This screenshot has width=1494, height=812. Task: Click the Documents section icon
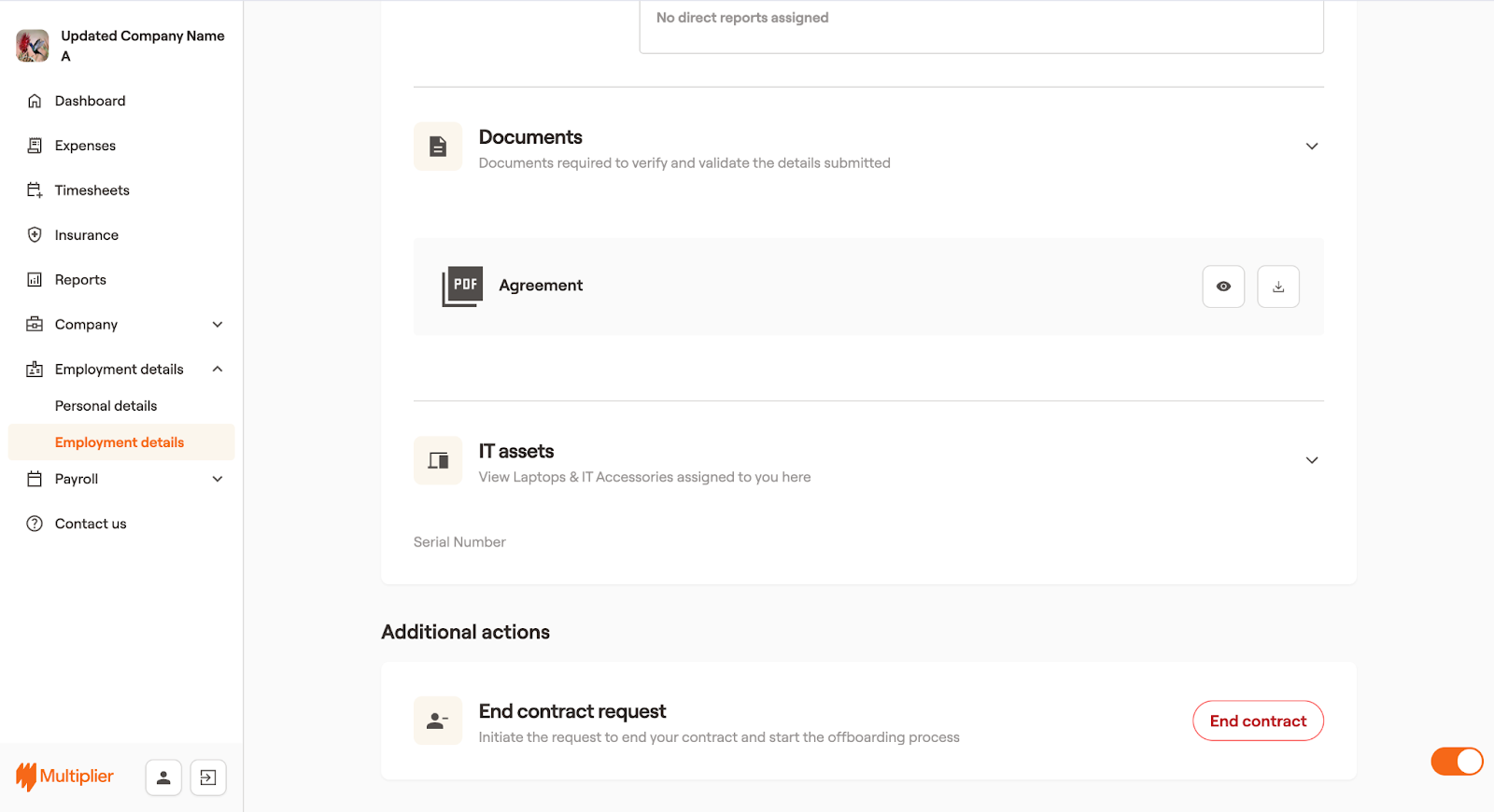[x=438, y=147]
